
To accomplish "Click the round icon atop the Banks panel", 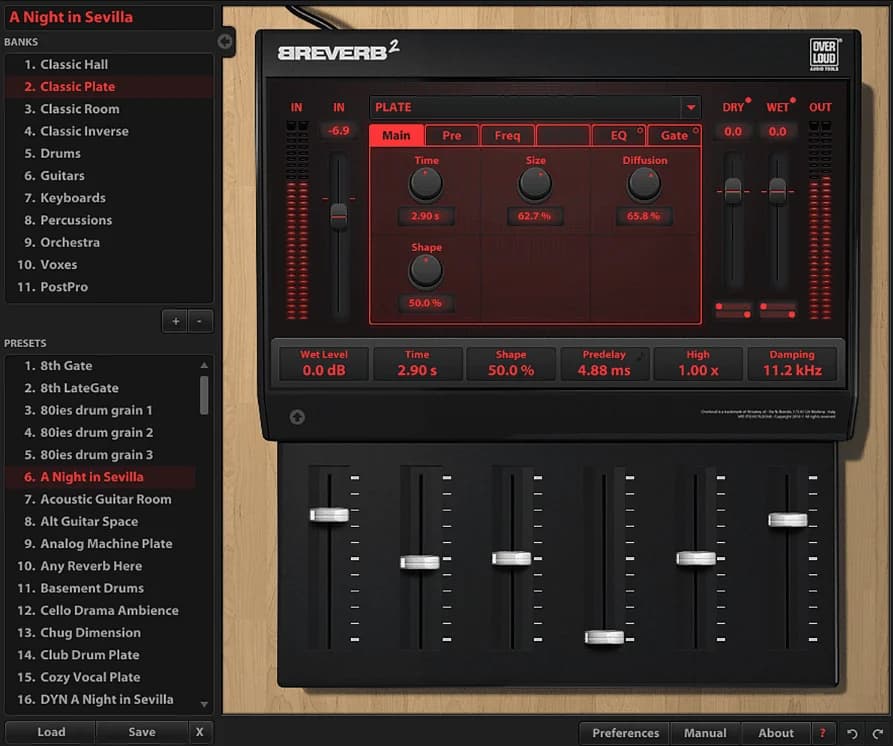I will pos(224,42).
